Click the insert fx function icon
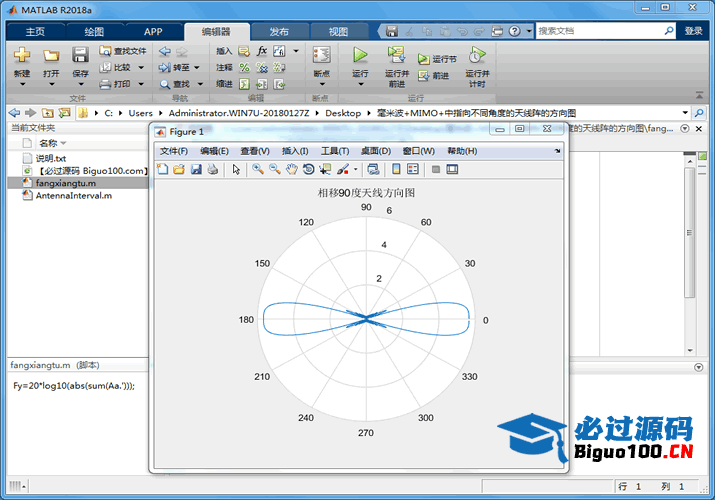This screenshot has width=715, height=500. [262, 51]
